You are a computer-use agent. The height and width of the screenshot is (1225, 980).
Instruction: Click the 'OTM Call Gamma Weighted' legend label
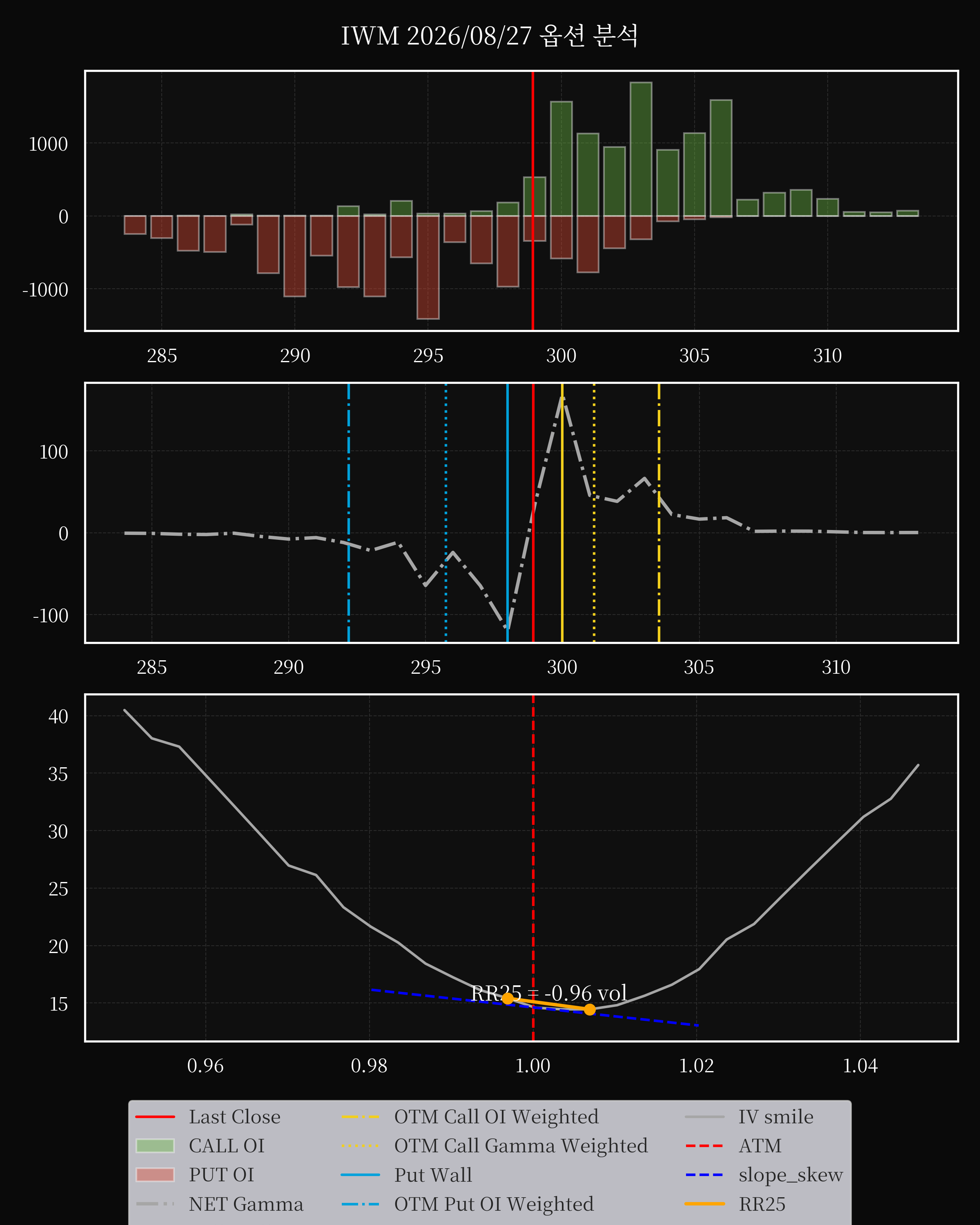point(521,1146)
